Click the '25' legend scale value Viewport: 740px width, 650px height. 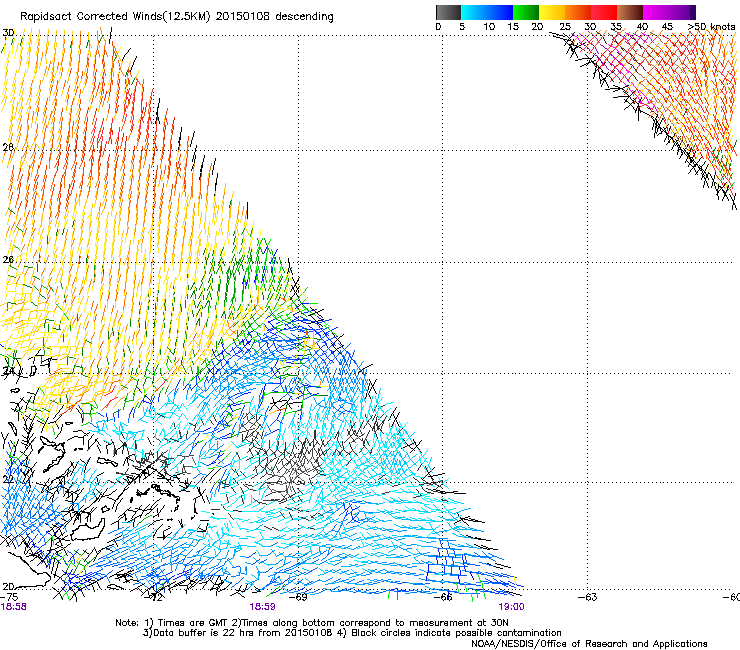565,27
